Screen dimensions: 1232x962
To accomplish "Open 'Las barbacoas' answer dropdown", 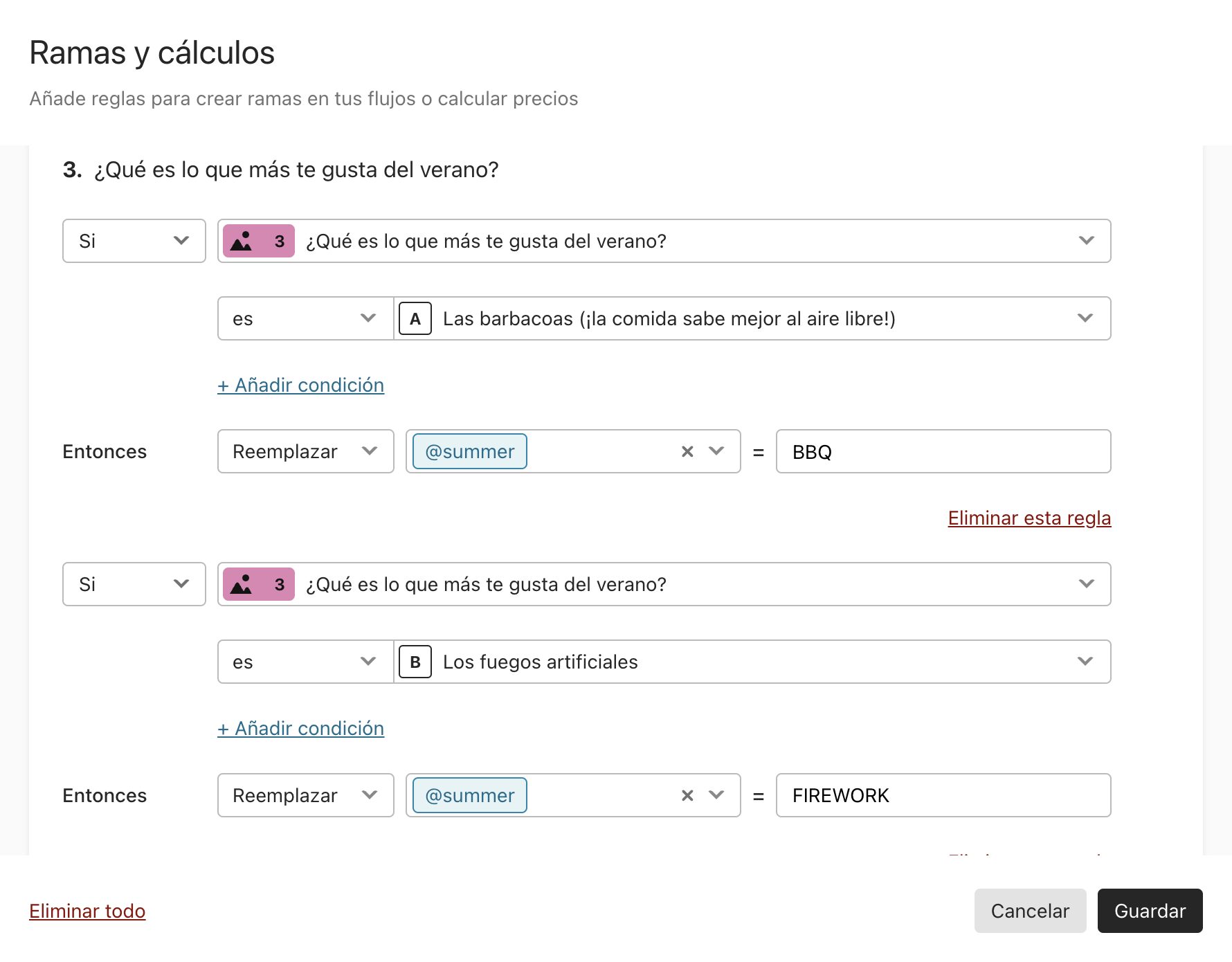I will (x=752, y=318).
